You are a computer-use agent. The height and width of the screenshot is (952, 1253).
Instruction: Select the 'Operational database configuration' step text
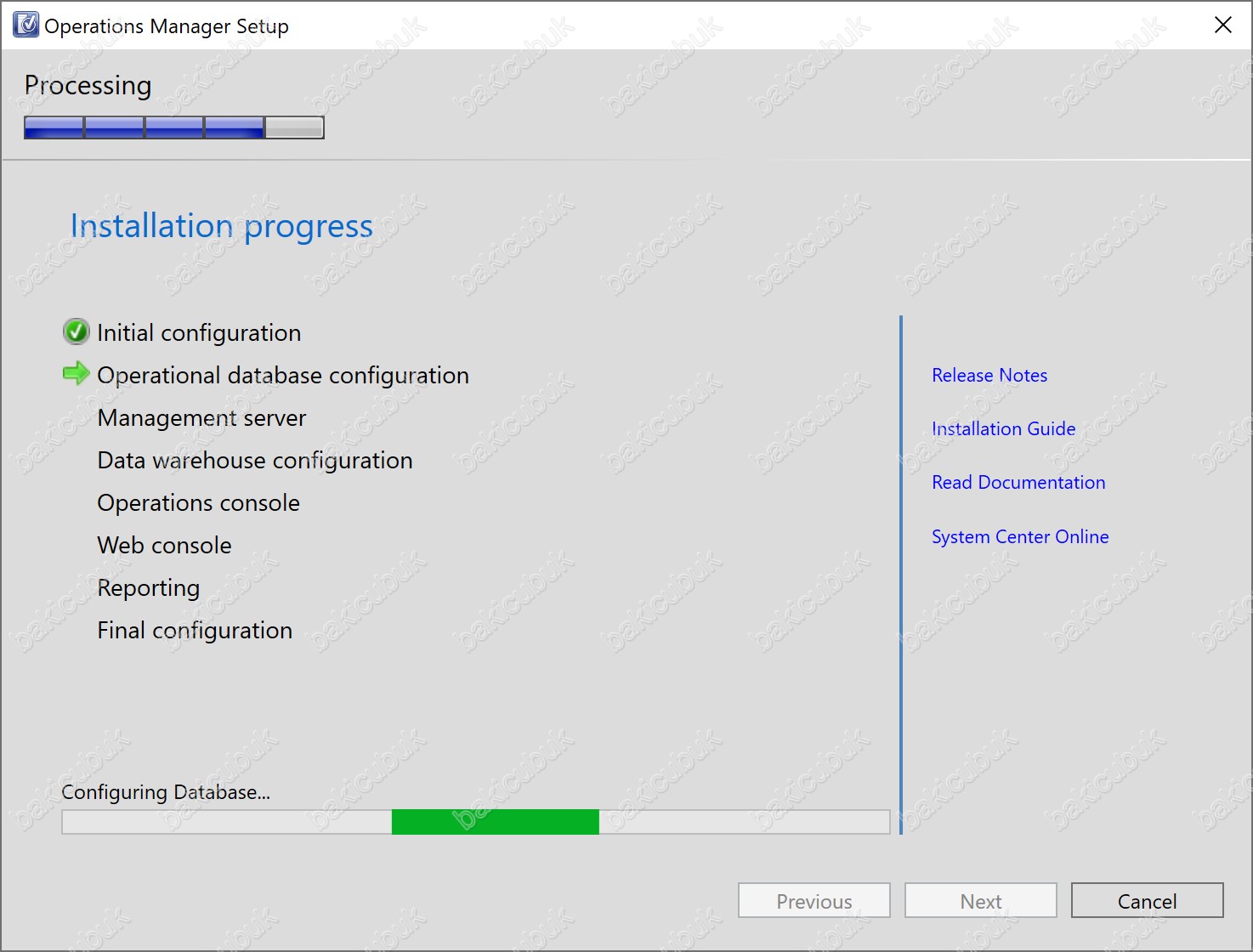283,375
